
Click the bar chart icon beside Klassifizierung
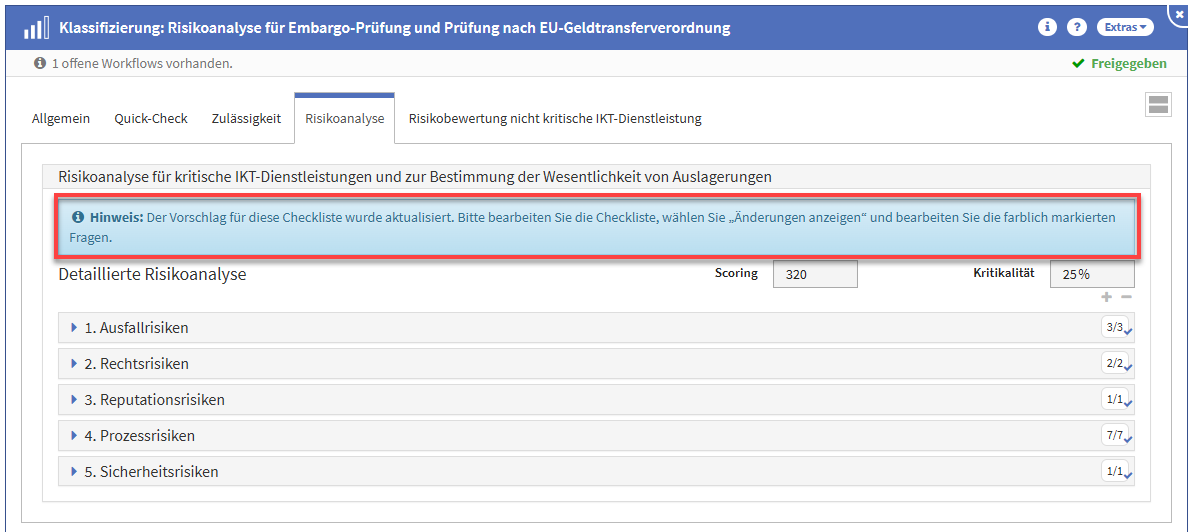coord(37,28)
